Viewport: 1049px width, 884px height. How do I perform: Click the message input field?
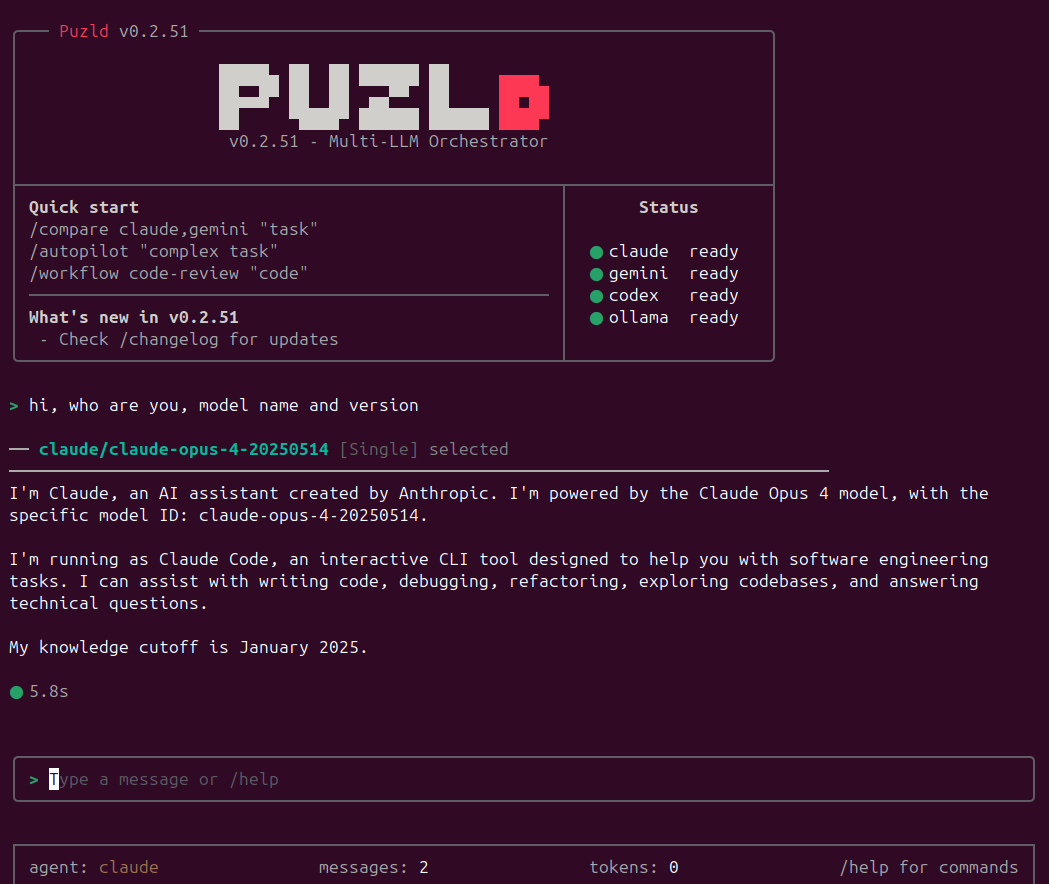tap(524, 779)
